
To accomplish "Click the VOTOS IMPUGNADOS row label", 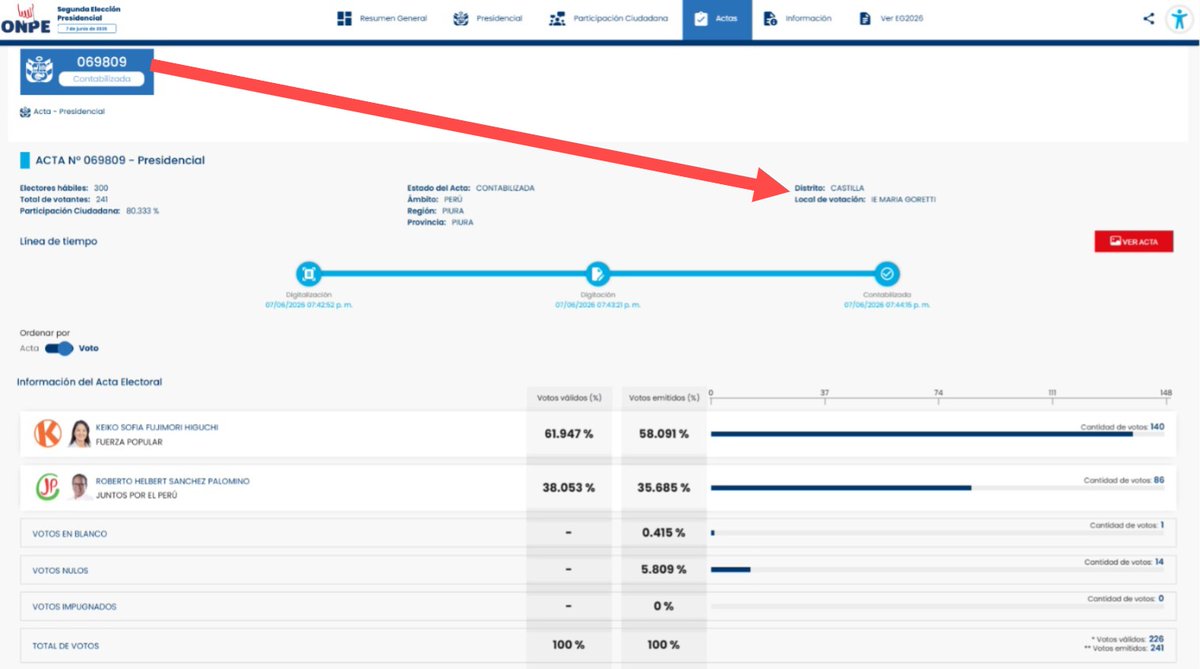I will click(74, 606).
